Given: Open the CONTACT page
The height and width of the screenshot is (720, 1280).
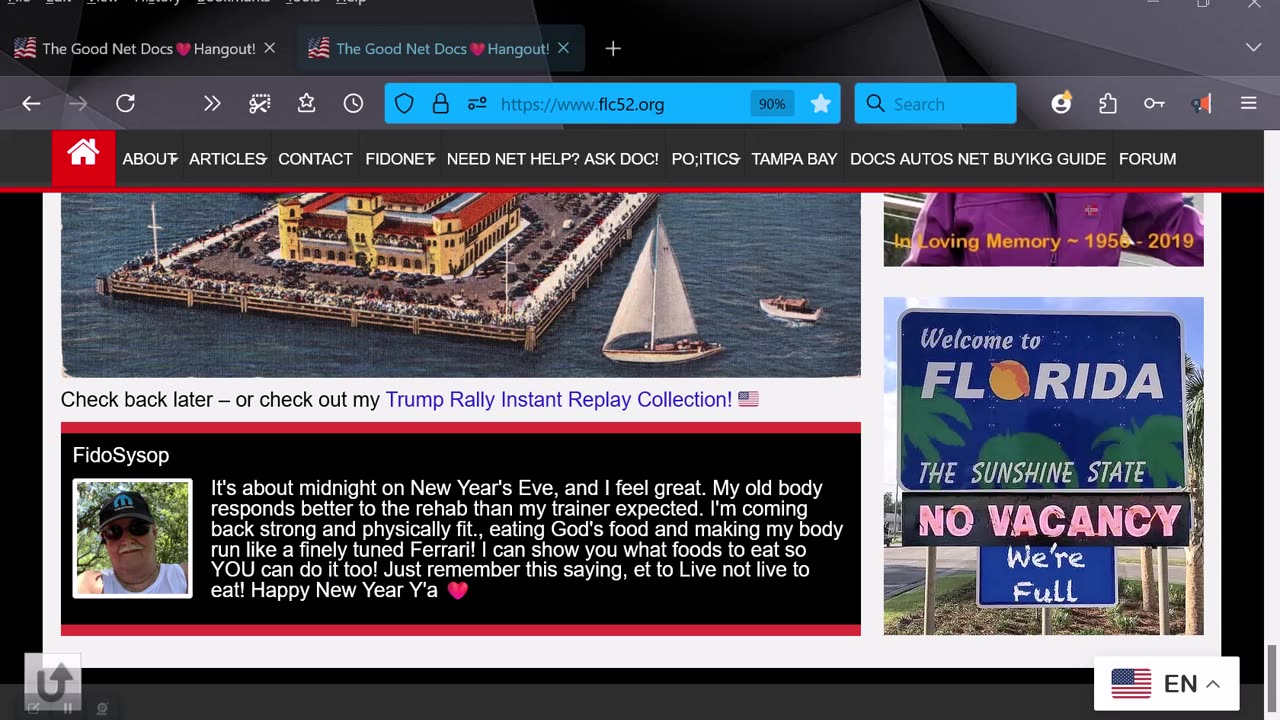Looking at the screenshot, I should pyautogui.click(x=315, y=159).
